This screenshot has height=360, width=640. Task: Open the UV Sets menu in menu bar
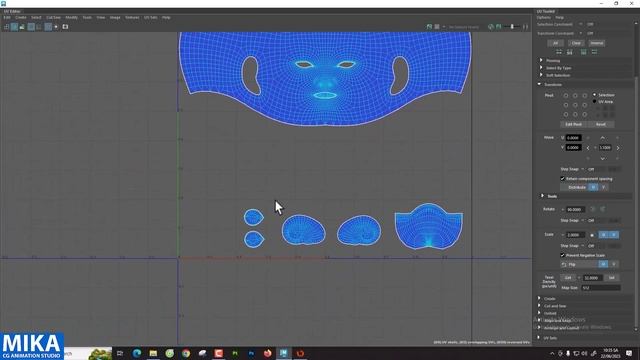(x=151, y=18)
